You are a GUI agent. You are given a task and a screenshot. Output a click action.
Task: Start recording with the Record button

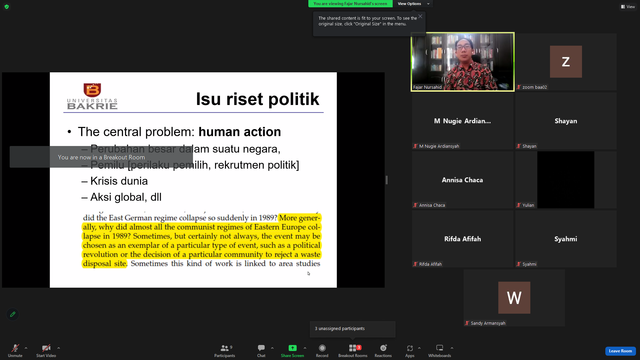click(322, 350)
